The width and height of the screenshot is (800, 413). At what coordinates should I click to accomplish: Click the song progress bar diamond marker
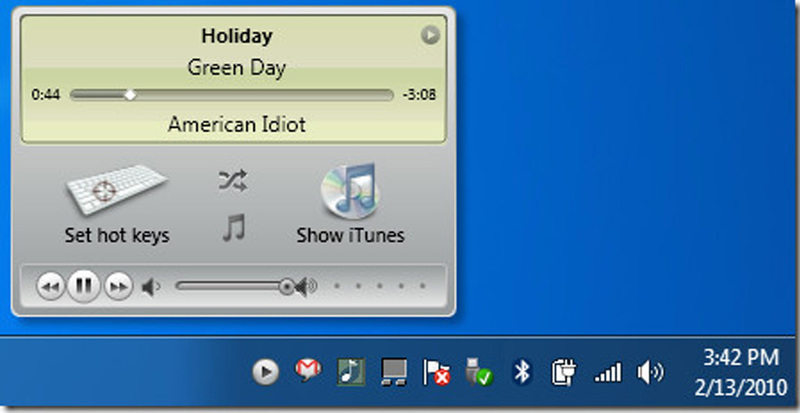[131, 95]
